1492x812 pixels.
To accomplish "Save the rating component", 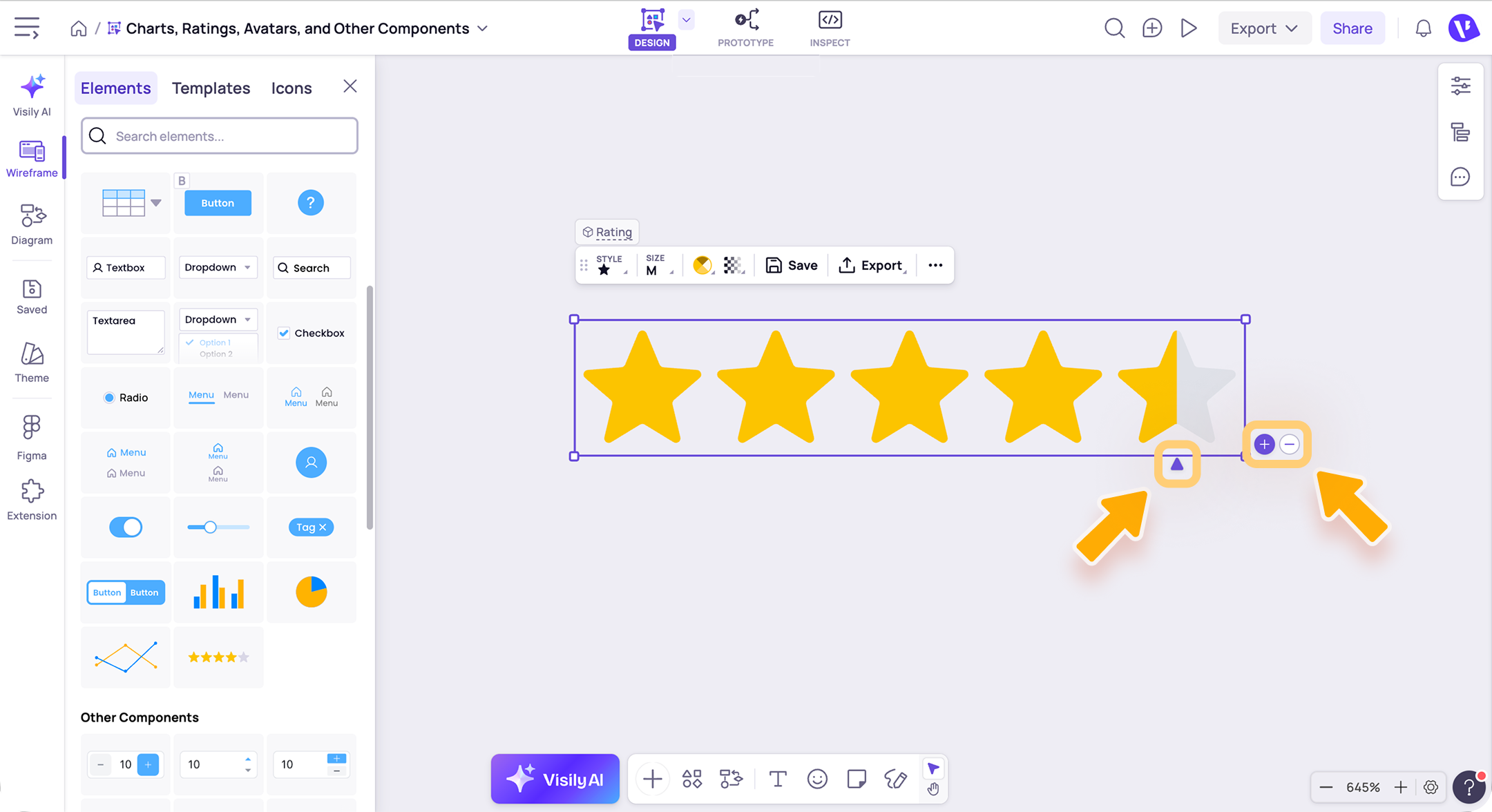I will pos(792,265).
